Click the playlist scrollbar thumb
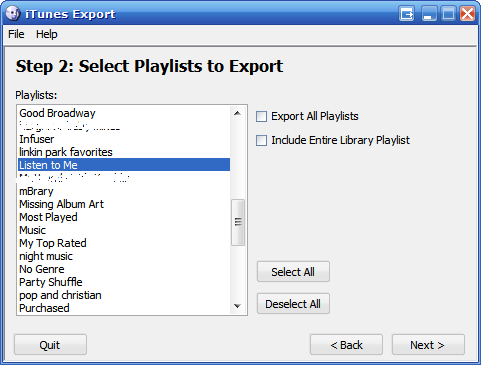The height and width of the screenshot is (365, 481). click(x=238, y=222)
